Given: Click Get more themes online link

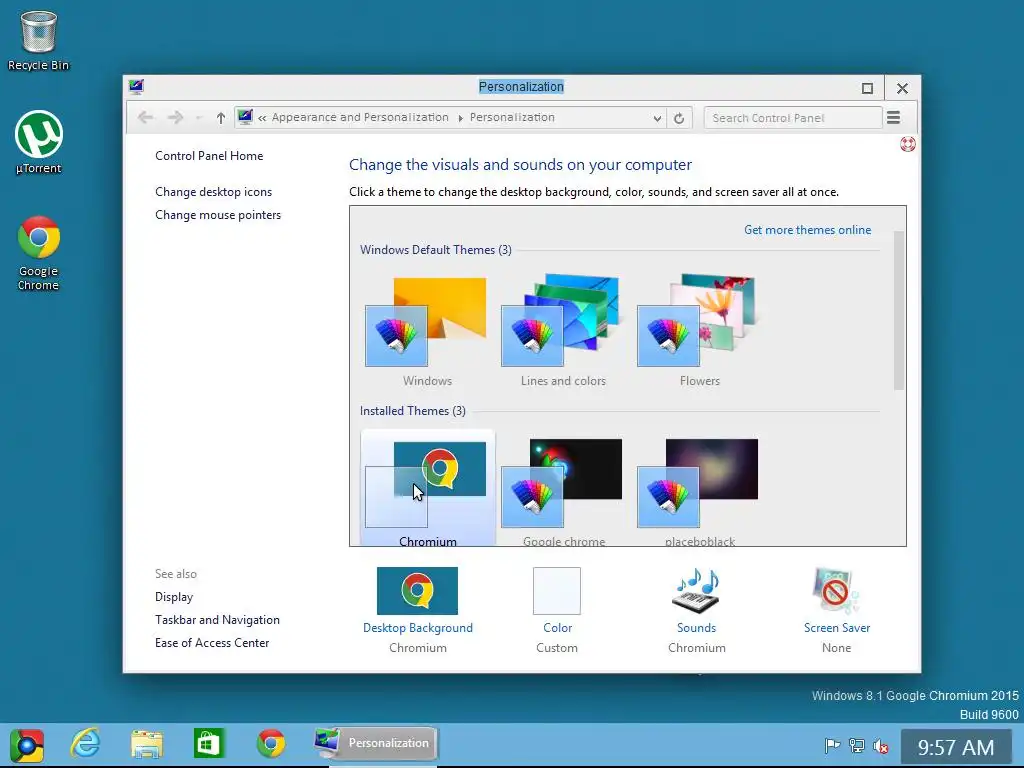Looking at the screenshot, I should (807, 230).
